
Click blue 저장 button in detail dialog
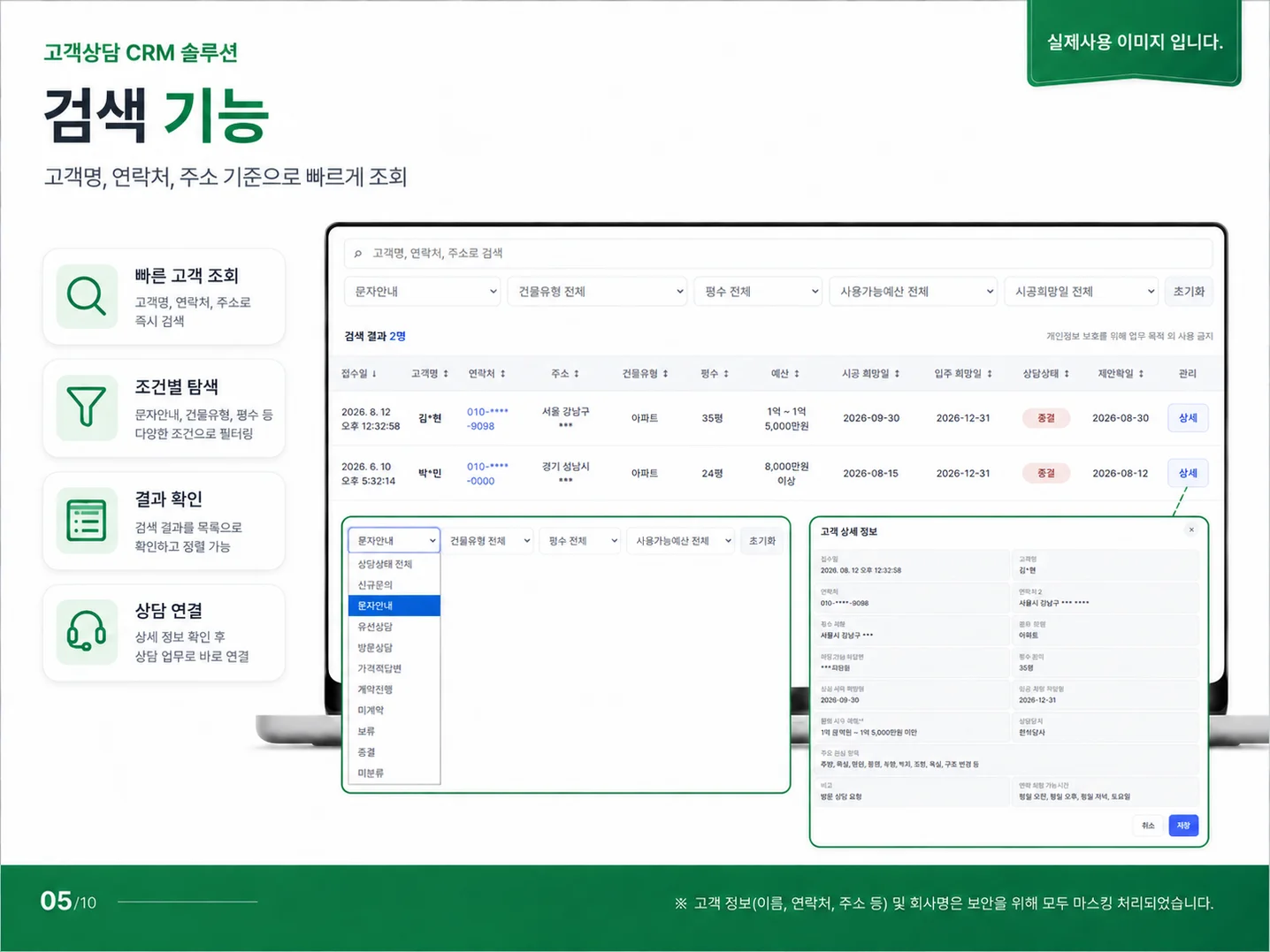1183,826
